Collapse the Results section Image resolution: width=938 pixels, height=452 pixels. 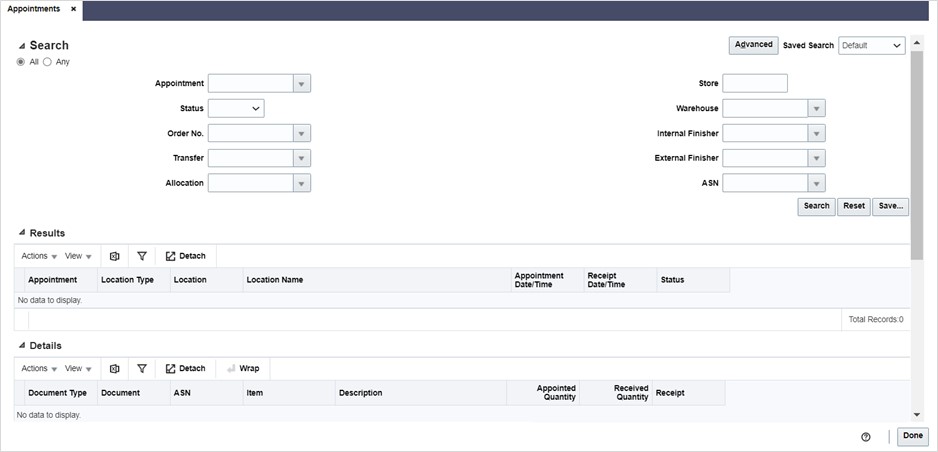[x=22, y=233]
